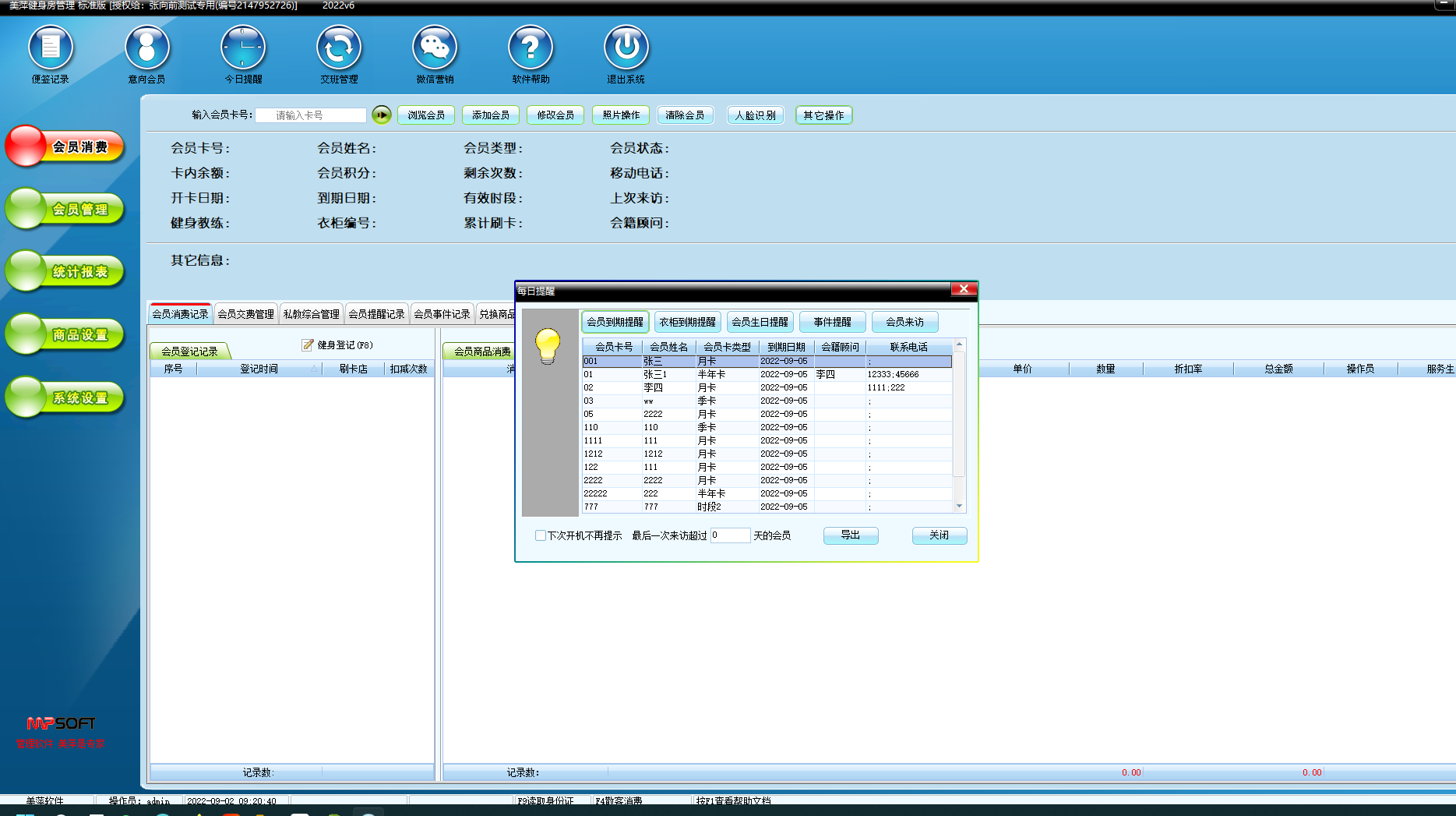Click 退出系统 power icon
Viewport: 1456px width, 816px height.
(x=626, y=48)
